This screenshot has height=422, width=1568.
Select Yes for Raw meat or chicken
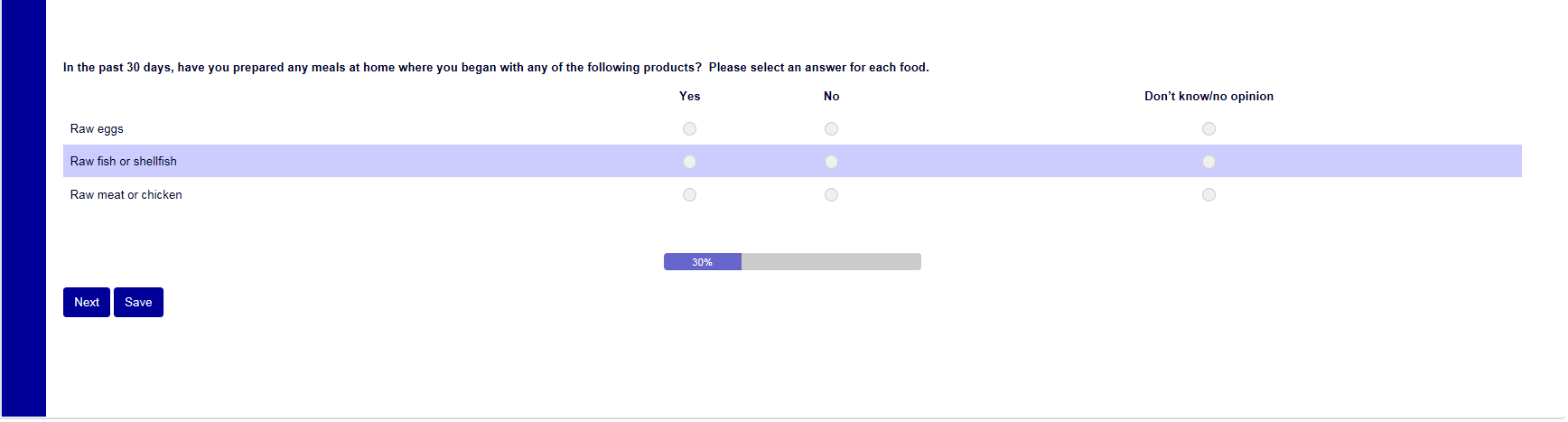click(689, 195)
